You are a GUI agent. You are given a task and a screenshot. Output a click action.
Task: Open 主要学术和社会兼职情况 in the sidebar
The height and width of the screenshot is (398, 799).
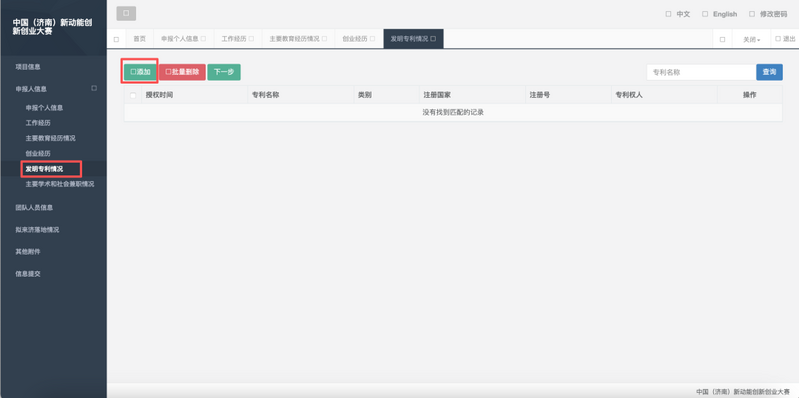(x=60, y=184)
